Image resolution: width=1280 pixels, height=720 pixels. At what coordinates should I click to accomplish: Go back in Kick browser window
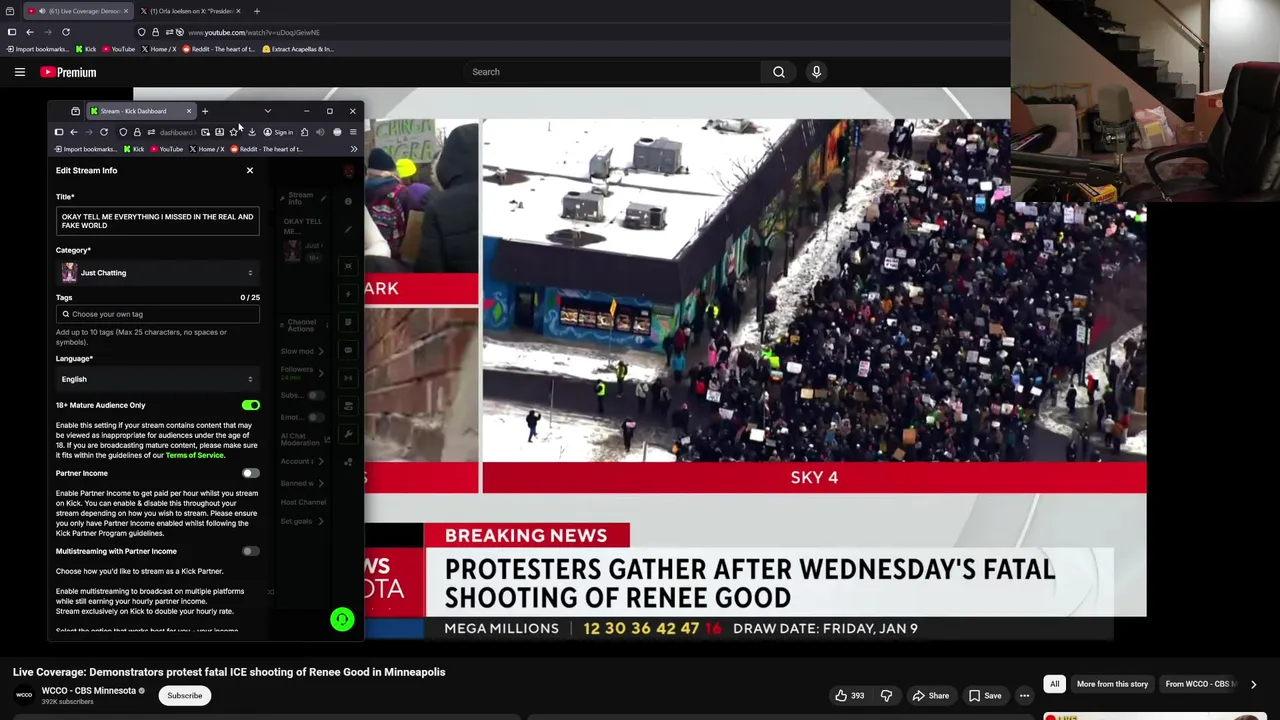(x=74, y=132)
